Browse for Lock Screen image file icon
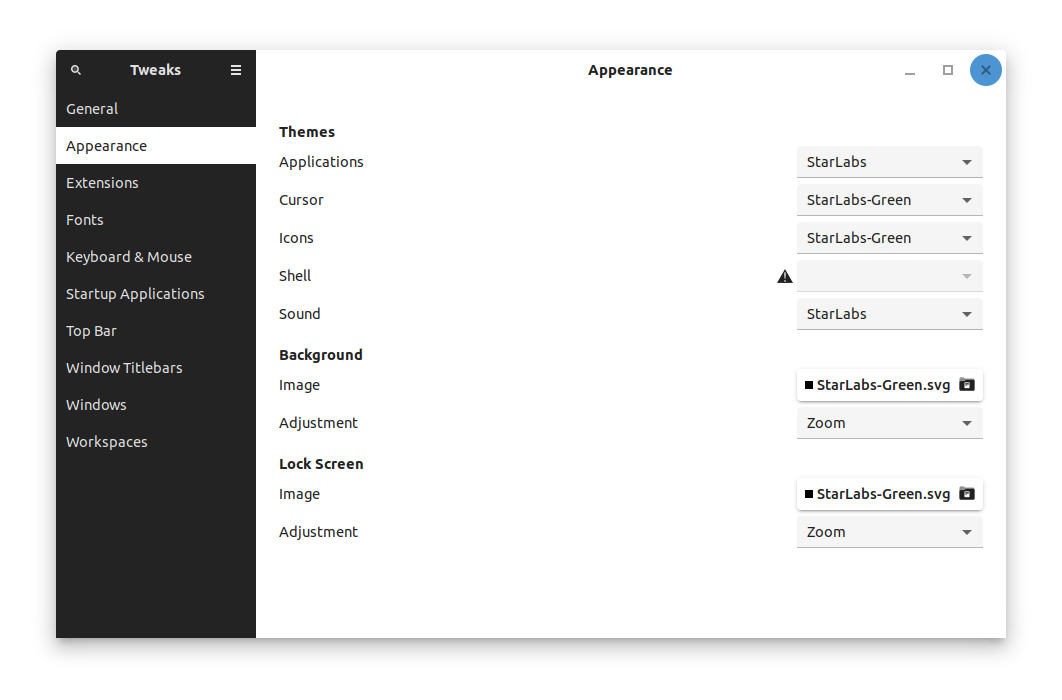The height and width of the screenshot is (700, 1062). (967, 494)
